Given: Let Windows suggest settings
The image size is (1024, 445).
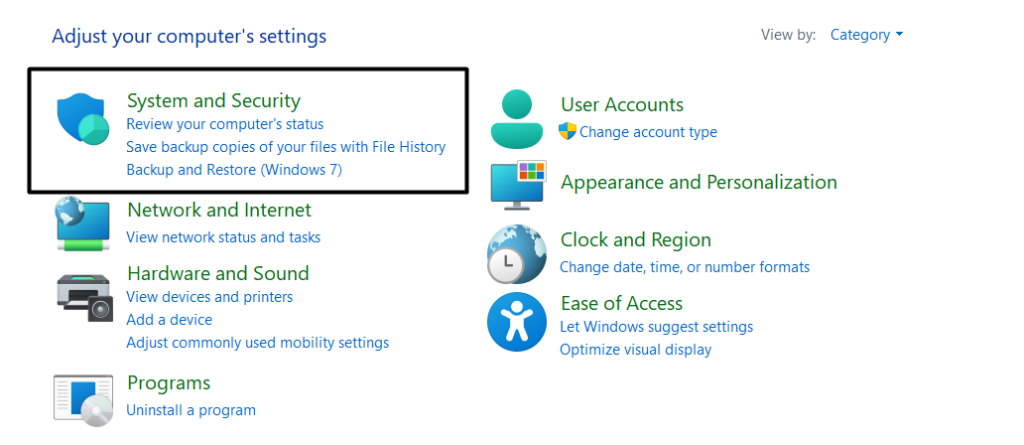Looking at the screenshot, I should pyautogui.click(x=656, y=327).
